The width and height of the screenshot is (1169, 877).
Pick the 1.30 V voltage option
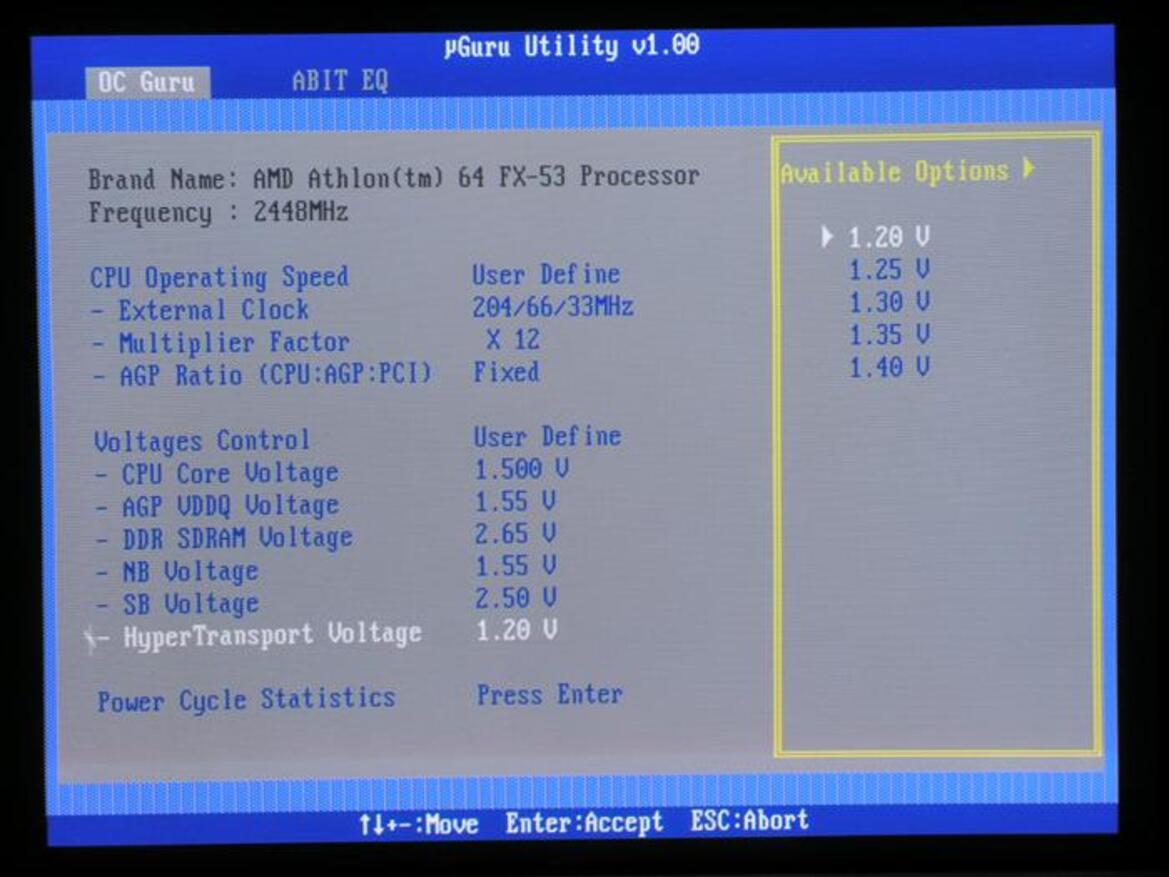(x=889, y=302)
